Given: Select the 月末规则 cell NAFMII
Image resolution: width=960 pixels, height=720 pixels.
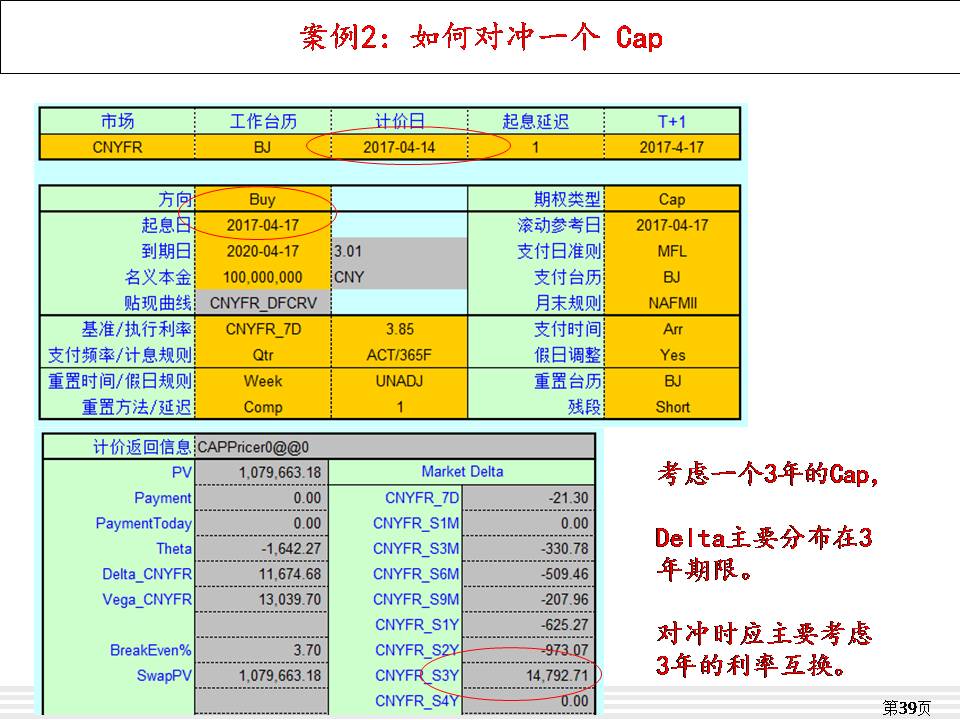Looking at the screenshot, I should (x=672, y=303).
